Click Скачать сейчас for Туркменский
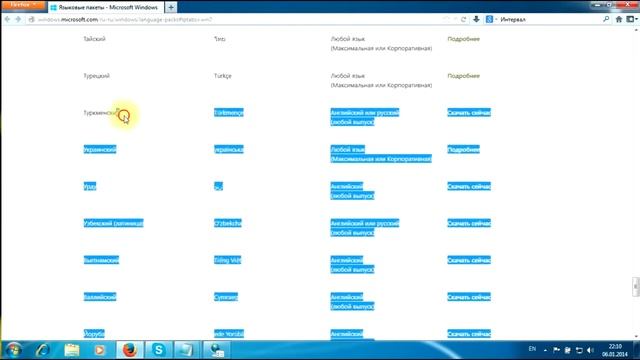Screen dimensions: 640x360 (469, 113)
